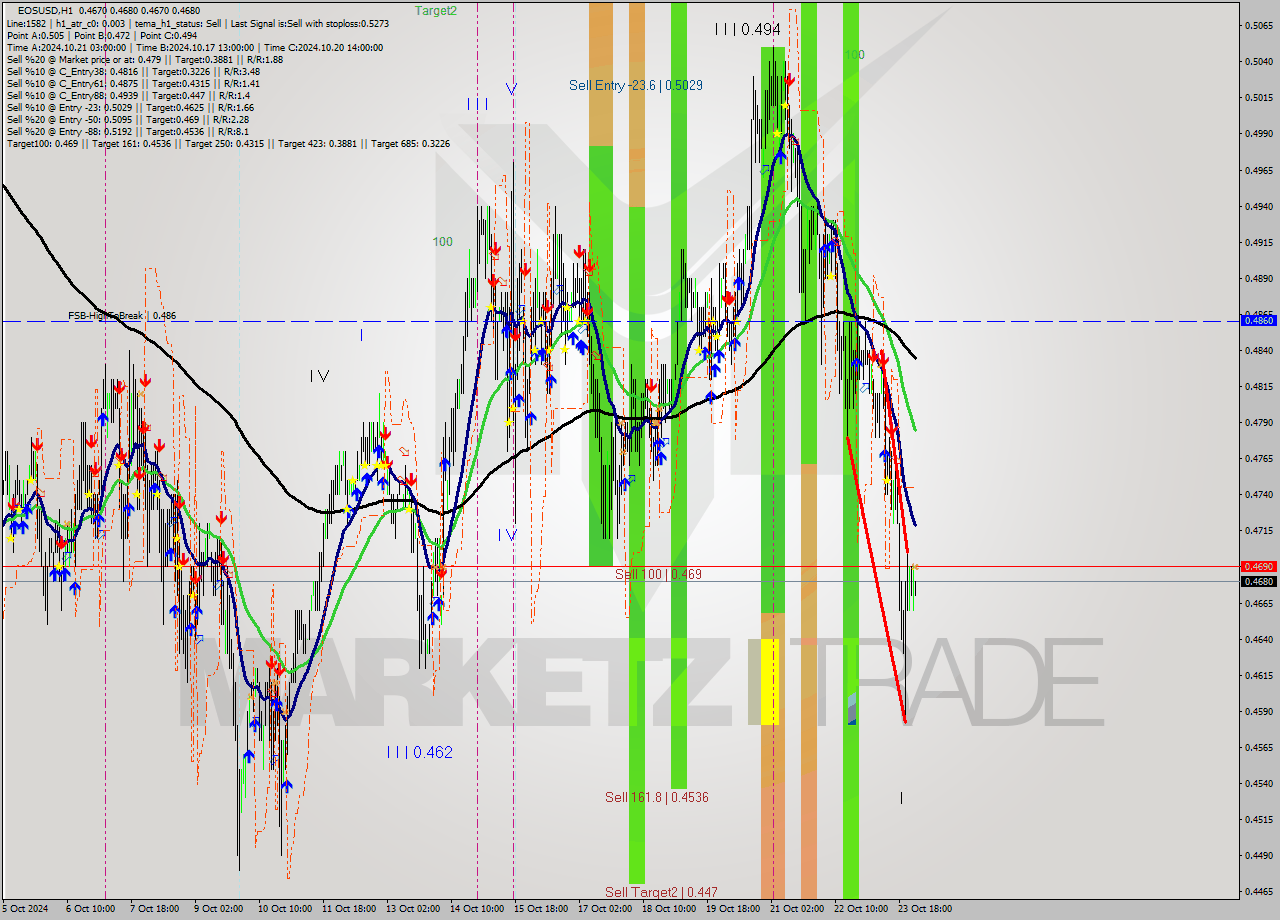Click the 0.4465 price axis label
1280x920 pixels.
click(x=1257, y=891)
